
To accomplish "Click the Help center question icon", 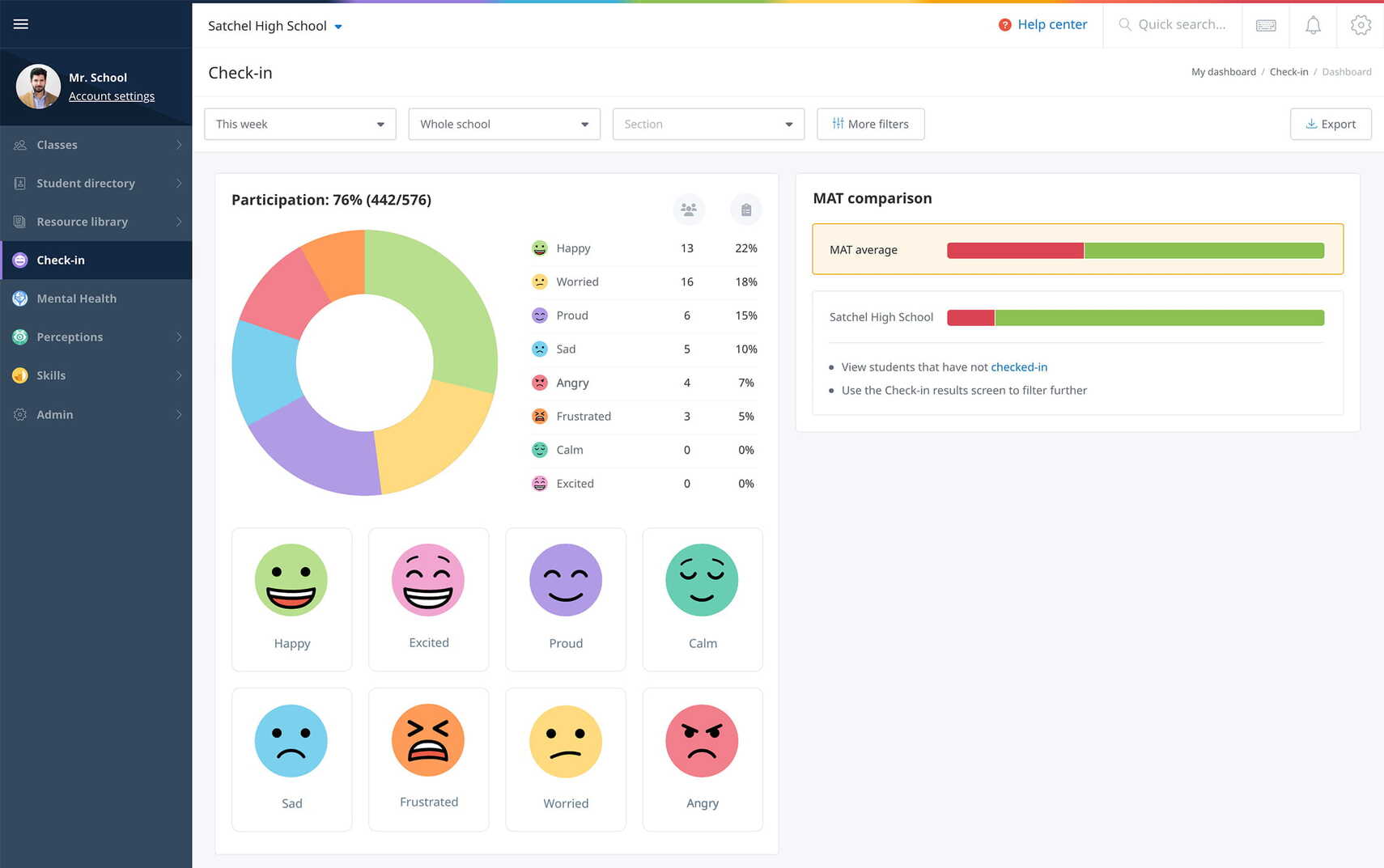I will point(1004,25).
